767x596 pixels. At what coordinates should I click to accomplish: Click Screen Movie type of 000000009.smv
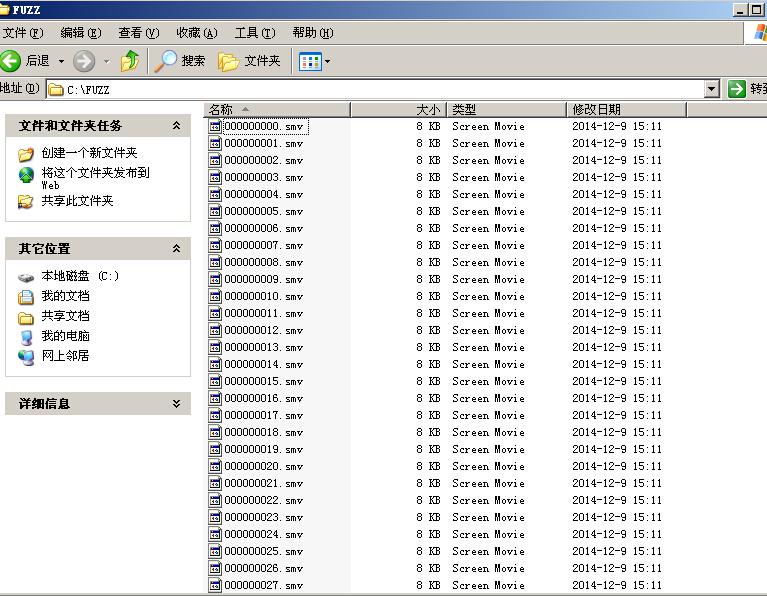488,279
